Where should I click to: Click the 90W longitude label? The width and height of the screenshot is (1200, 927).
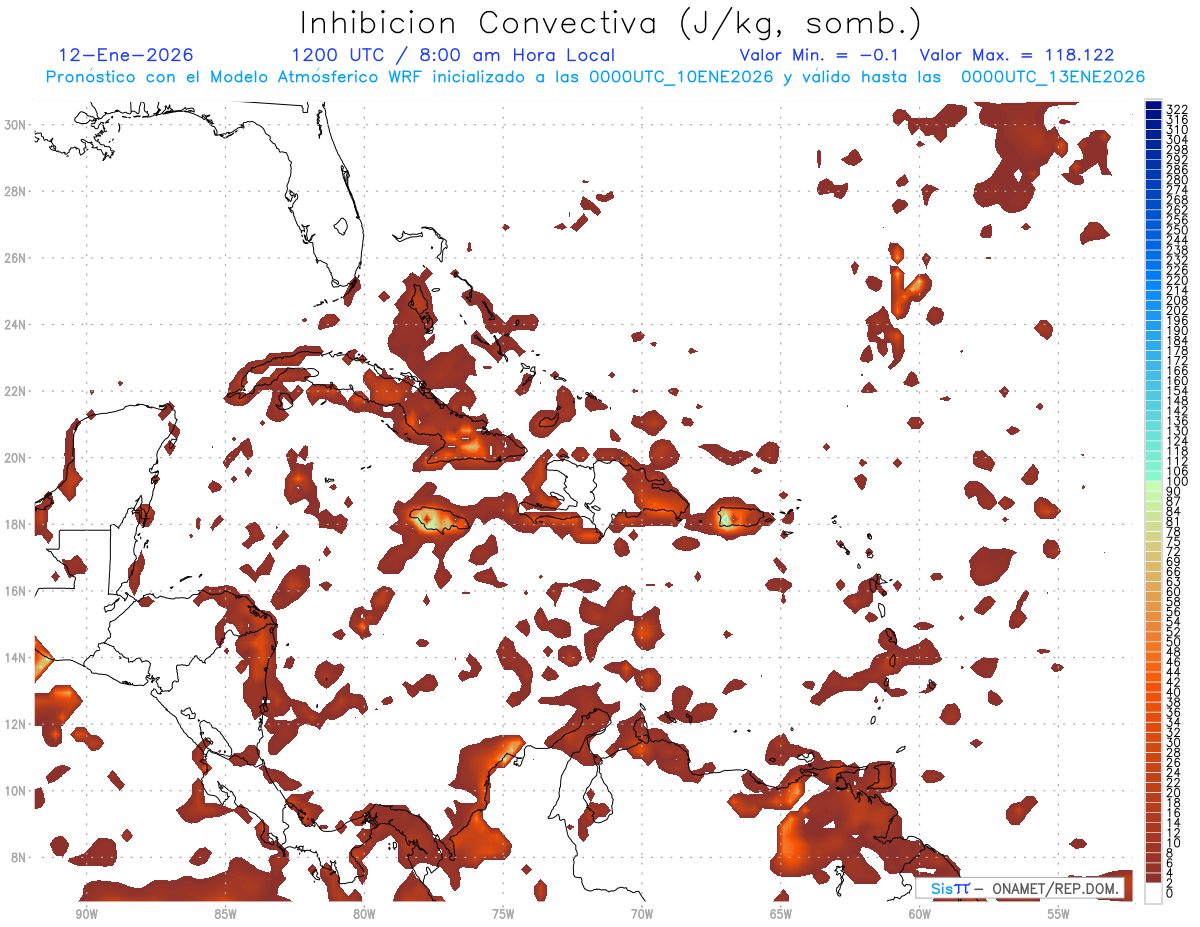tap(86, 915)
